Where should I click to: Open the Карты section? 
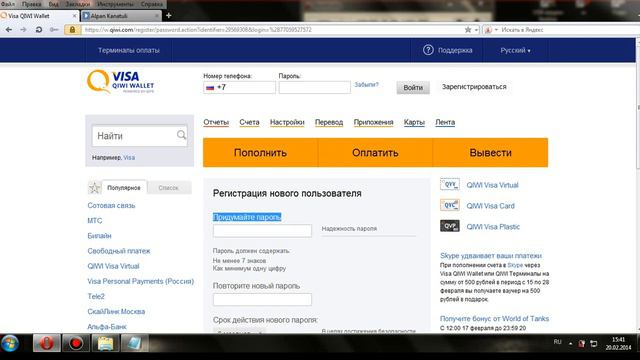coord(414,122)
